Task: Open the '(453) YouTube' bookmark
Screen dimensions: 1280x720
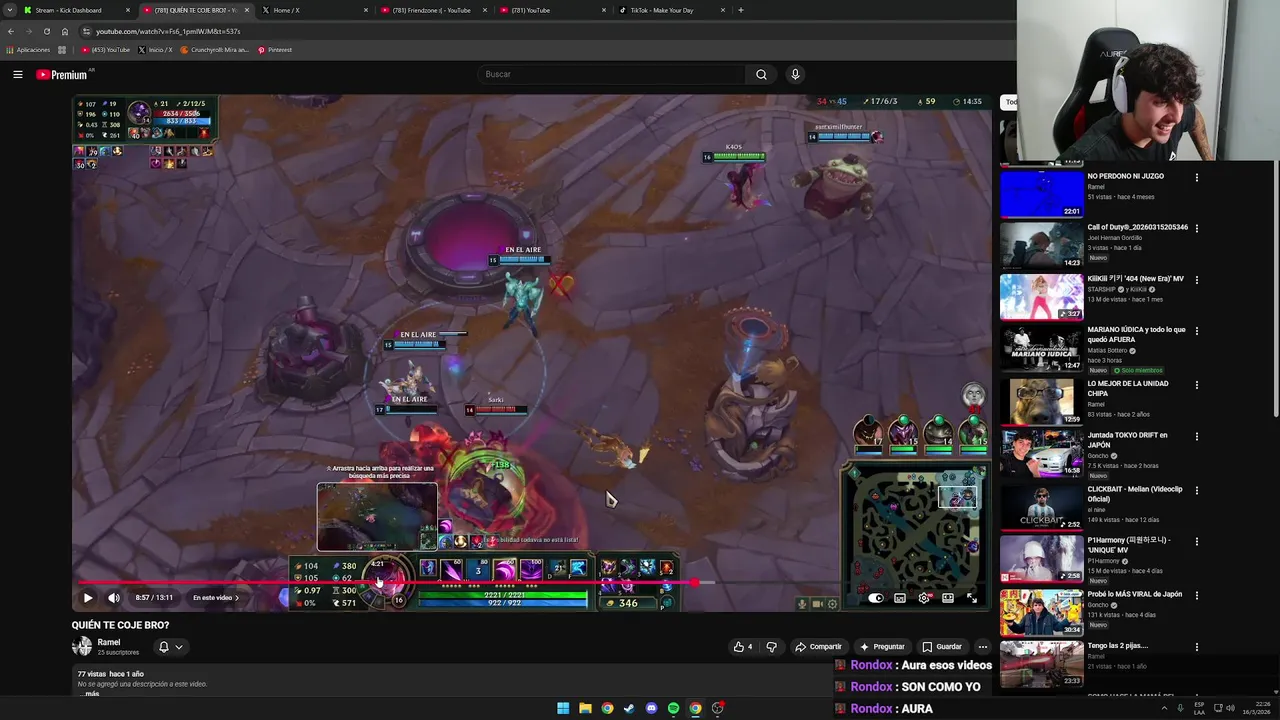Action: pyautogui.click(x=106, y=50)
